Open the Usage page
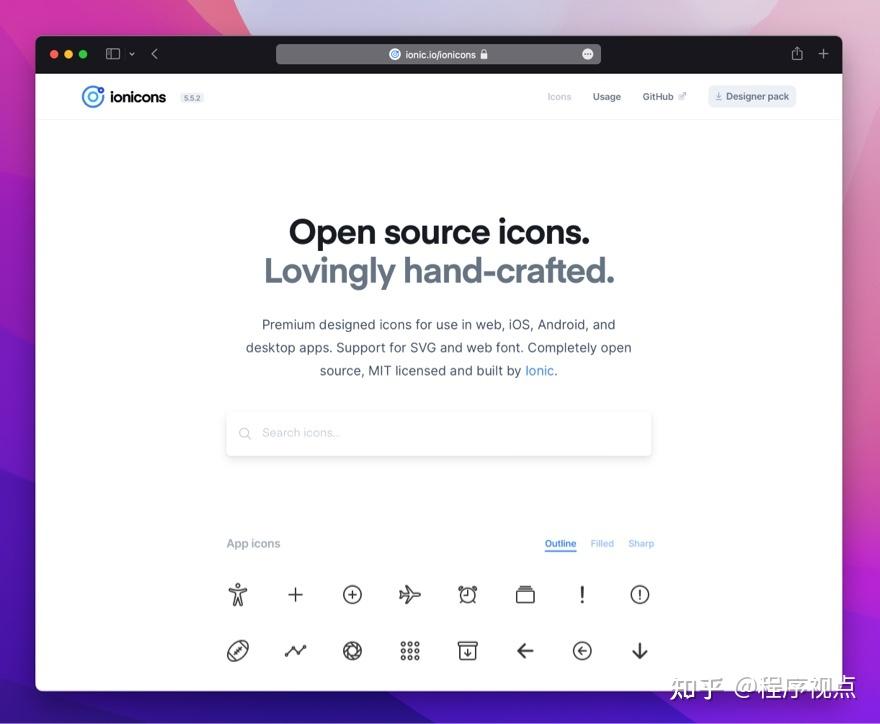Viewport: 880px width, 724px height. [606, 96]
